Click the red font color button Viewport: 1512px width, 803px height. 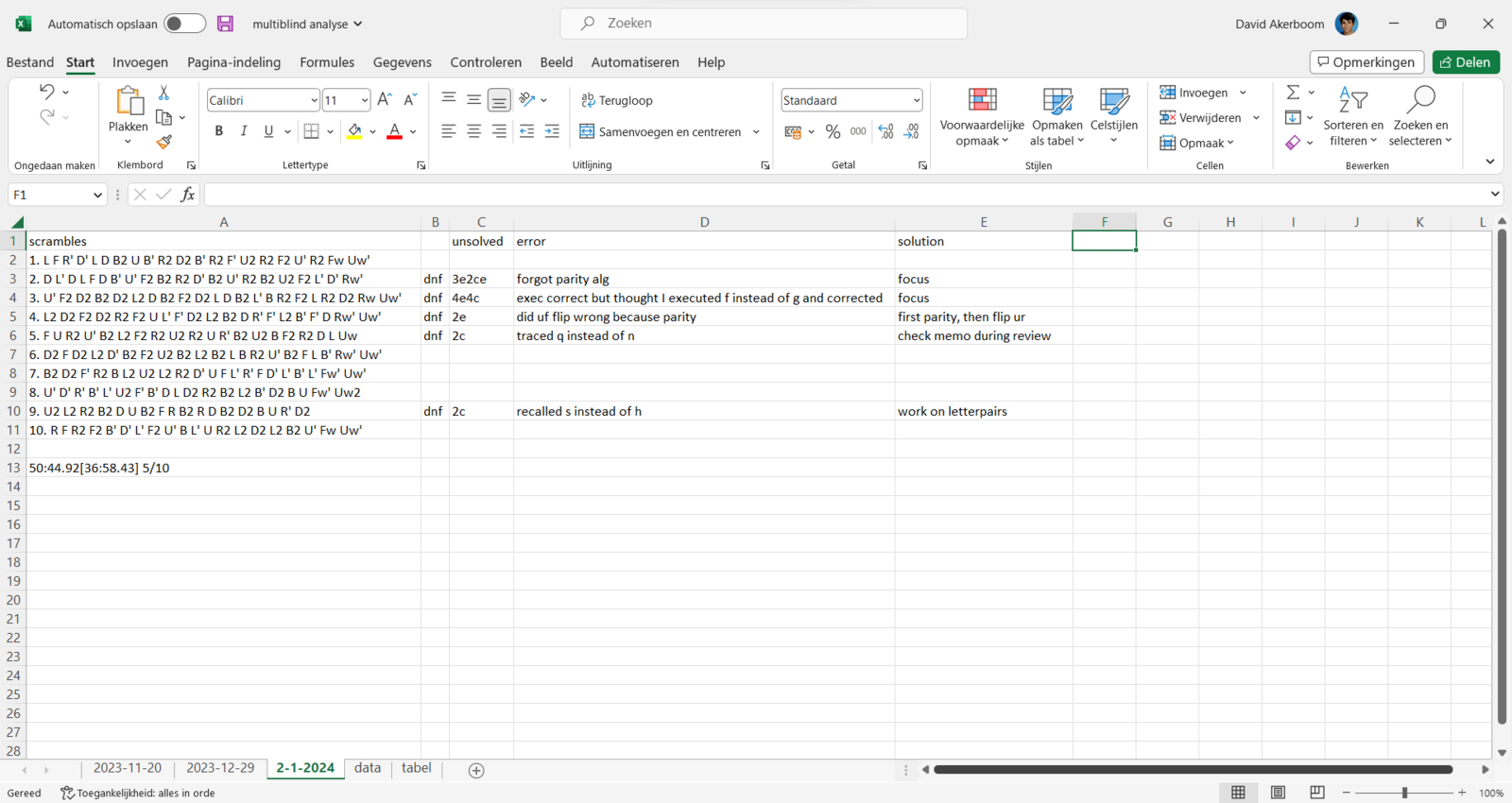coord(395,131)
